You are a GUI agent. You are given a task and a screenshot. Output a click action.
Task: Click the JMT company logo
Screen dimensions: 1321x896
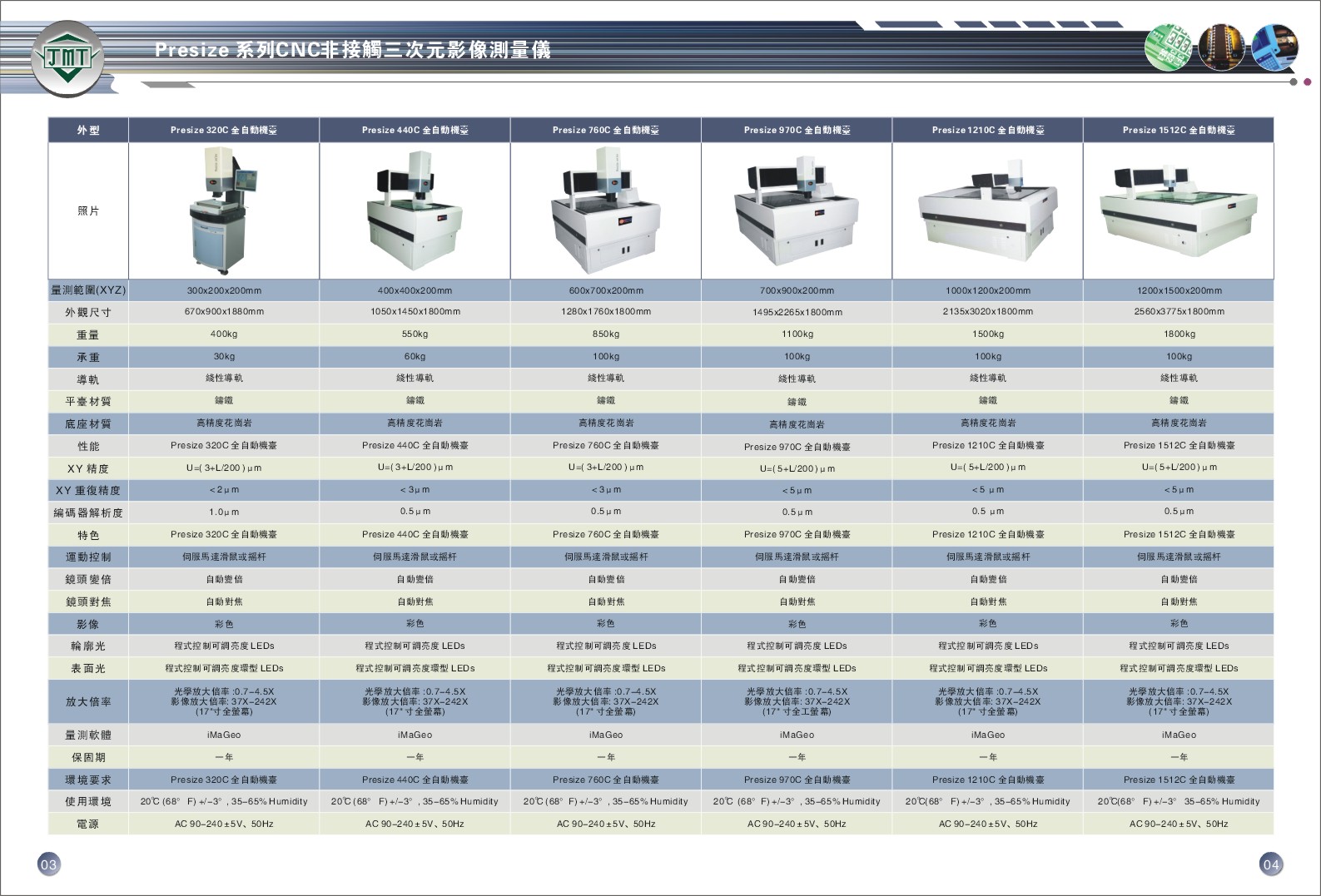pyautogui.click(x=67, y=58)
